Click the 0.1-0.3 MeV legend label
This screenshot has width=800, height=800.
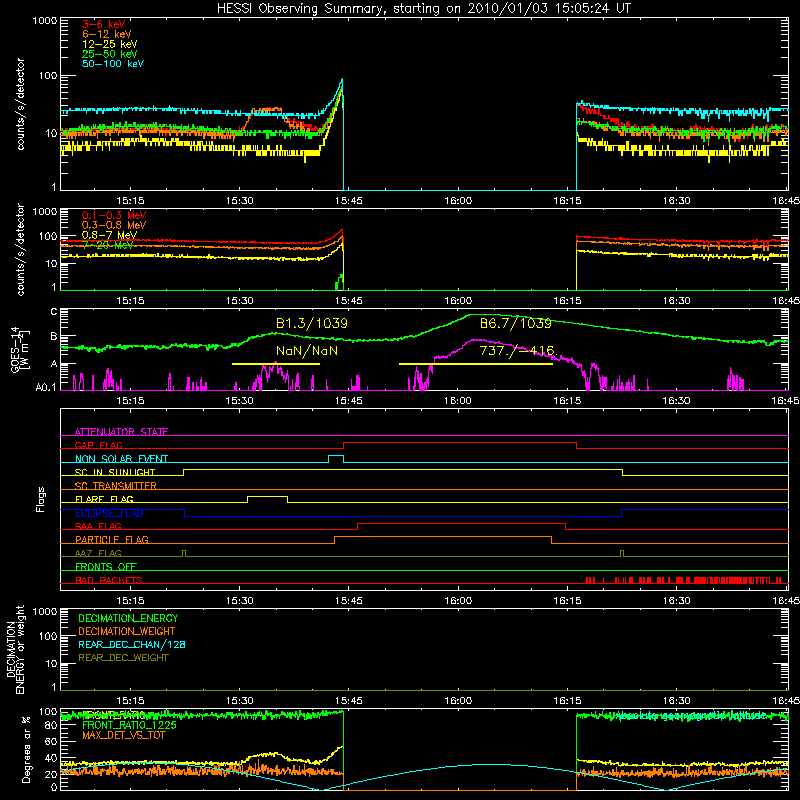(114, 215)
